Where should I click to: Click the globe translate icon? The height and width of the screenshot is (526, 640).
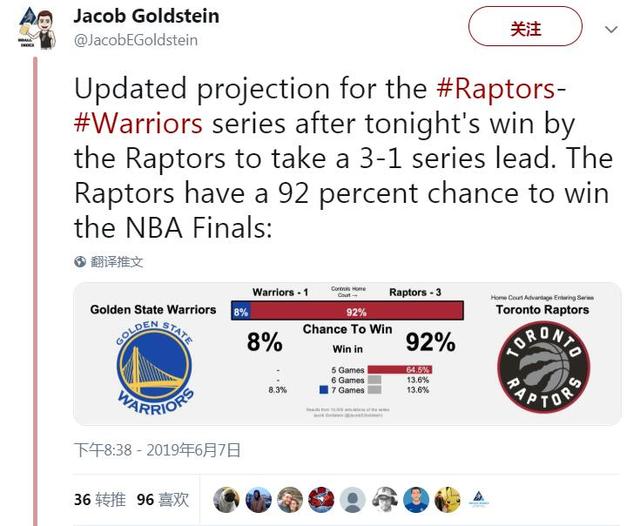pos(80,262)
